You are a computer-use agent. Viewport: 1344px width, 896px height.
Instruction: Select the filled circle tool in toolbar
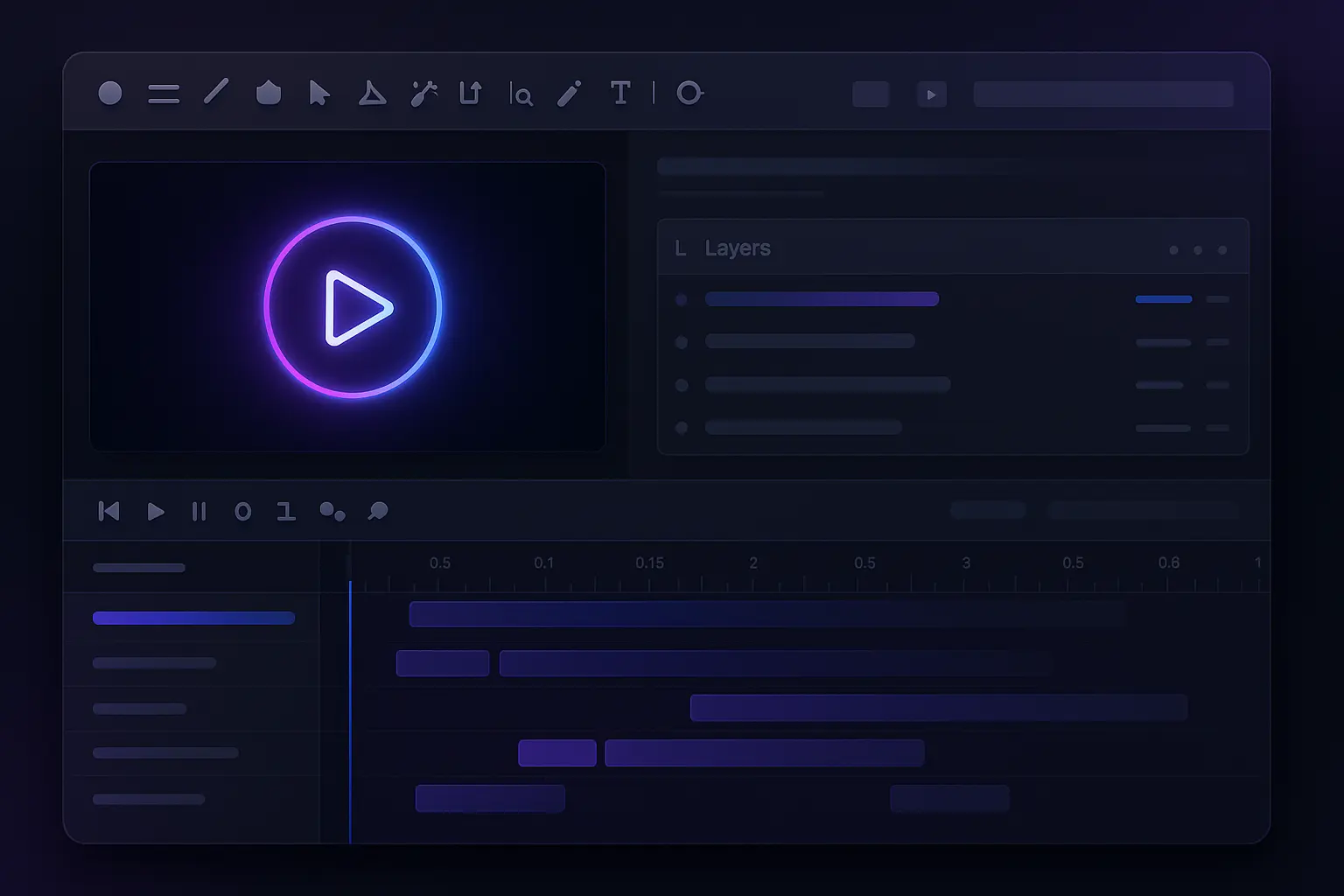[110, 93]
